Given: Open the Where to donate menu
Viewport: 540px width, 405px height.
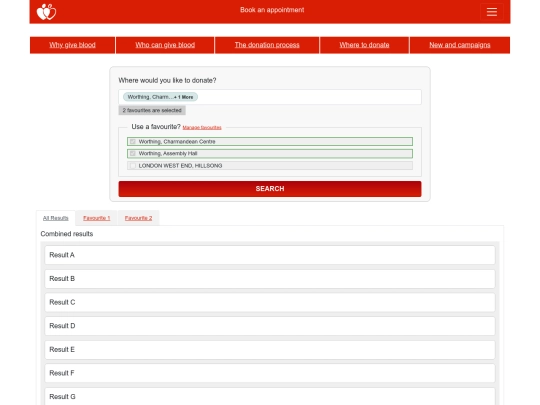Looking at the screenshot, I should (x=364, y=45).
